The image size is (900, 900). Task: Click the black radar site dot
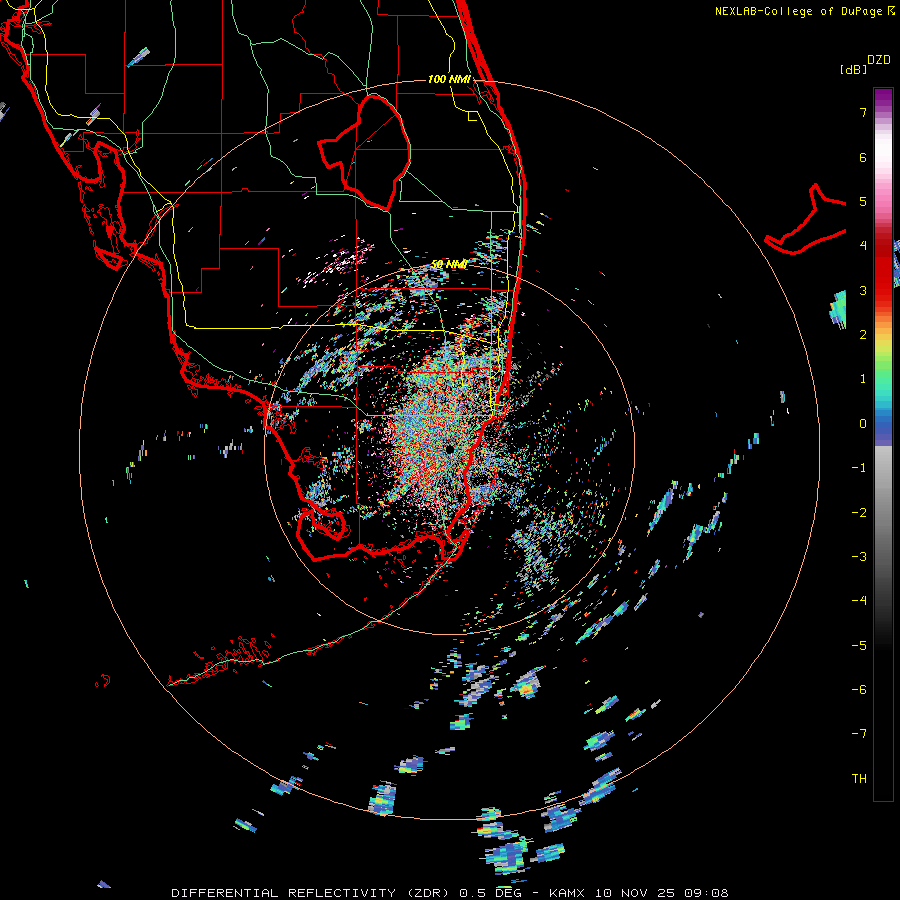[449, 449]
